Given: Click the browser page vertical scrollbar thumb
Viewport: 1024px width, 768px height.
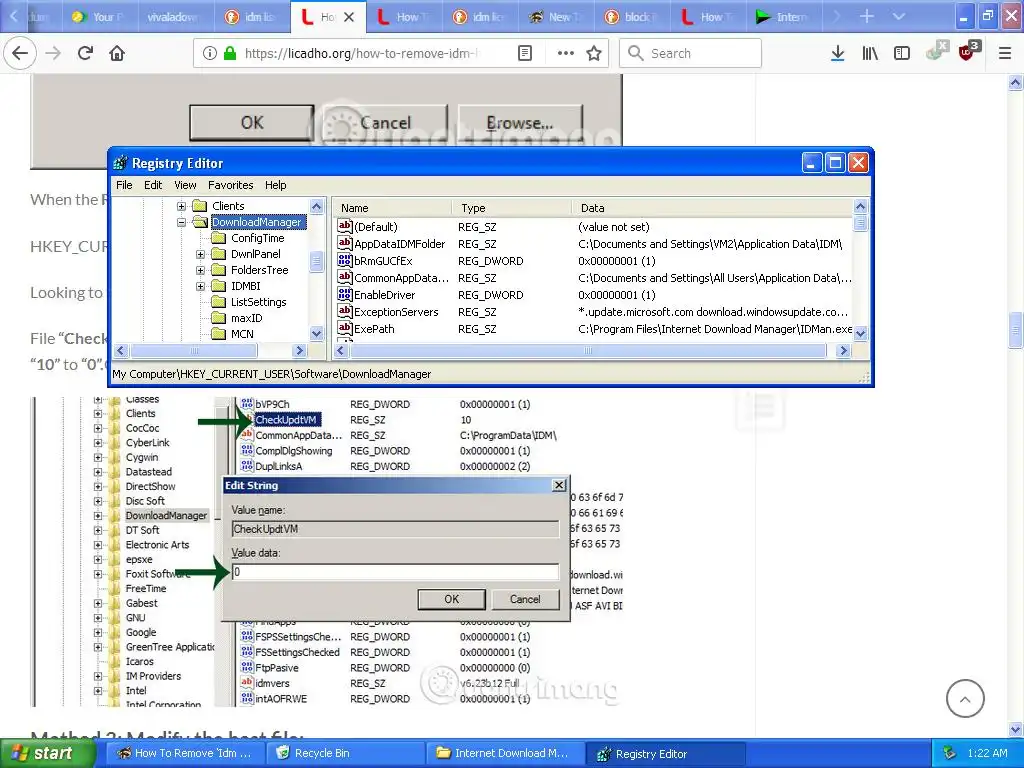Looking at the screenshot, I should coord(1016,331).
